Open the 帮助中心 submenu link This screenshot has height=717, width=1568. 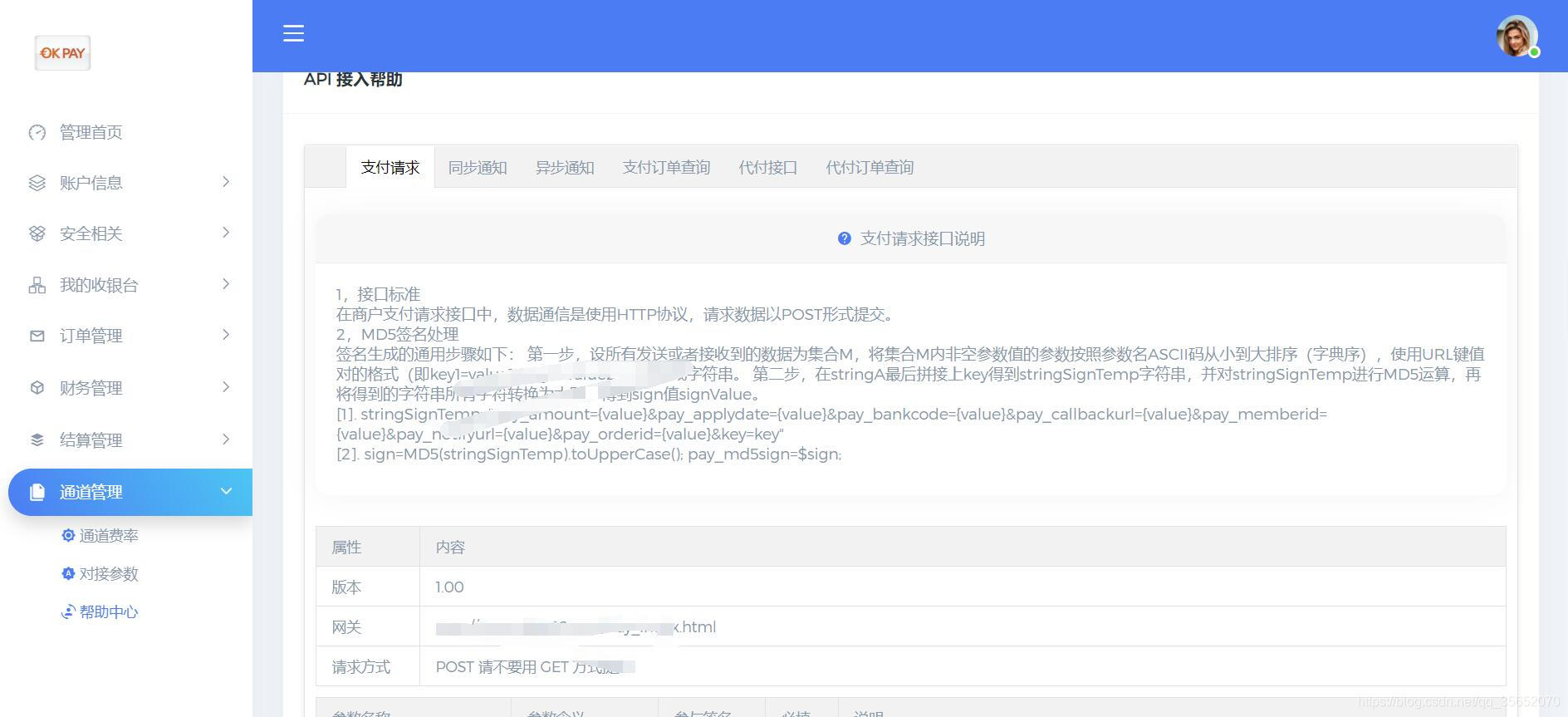(x=109, y=611)
